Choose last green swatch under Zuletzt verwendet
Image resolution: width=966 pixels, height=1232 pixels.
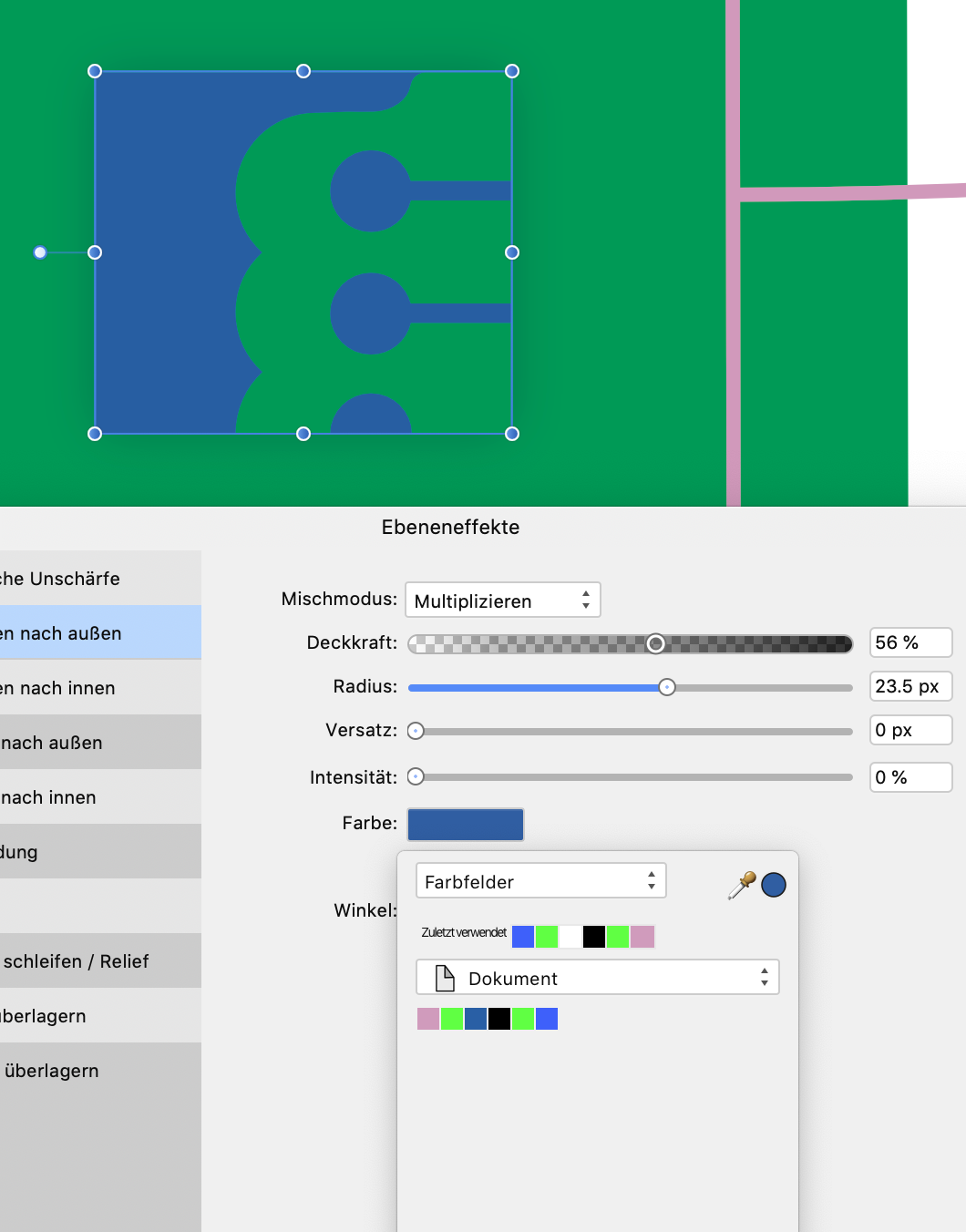[x=618, y=937]
